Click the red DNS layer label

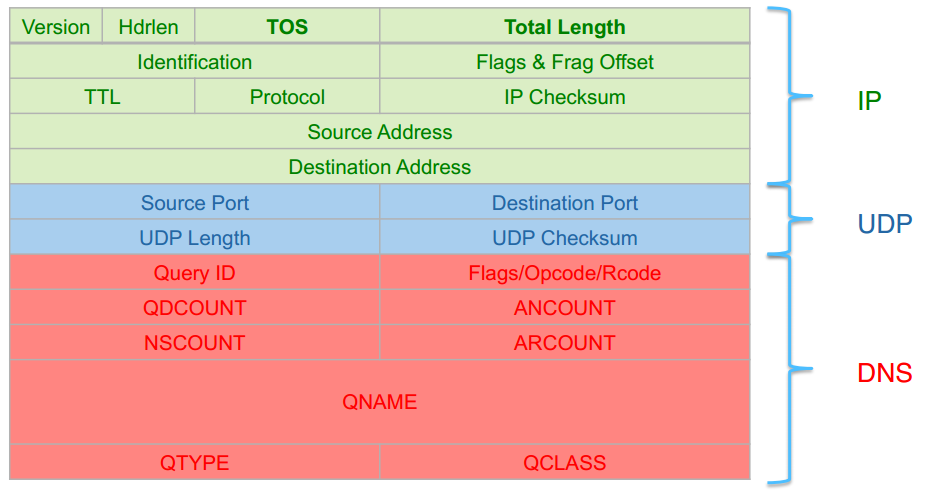(x=884, y=374)
